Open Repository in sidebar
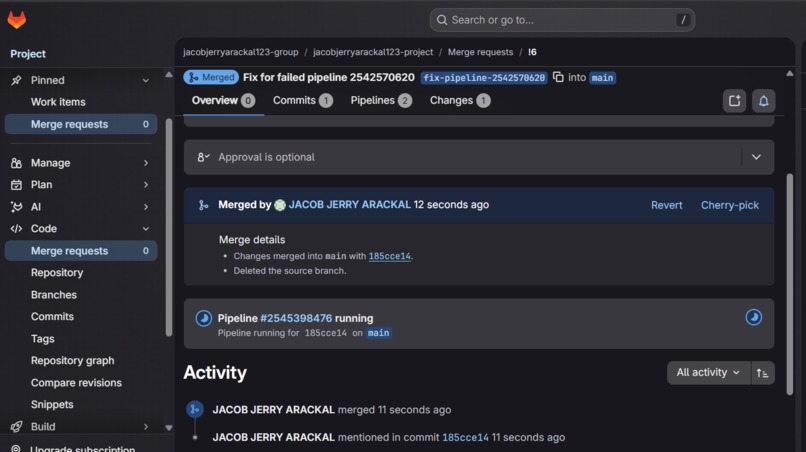 pyautogui.click(x=57, y=273)
